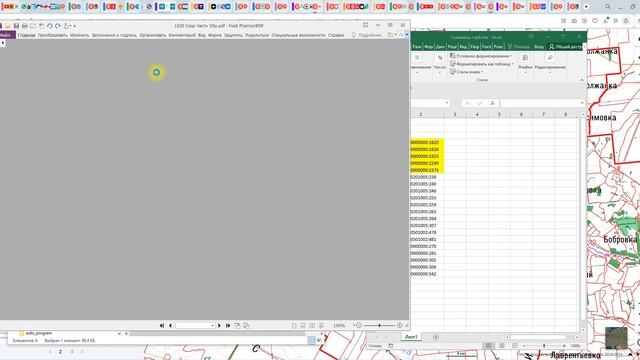Select the auto_program folder in Explorer
The height and width of the screenshot is (360, 640).
tap(35, 333)
